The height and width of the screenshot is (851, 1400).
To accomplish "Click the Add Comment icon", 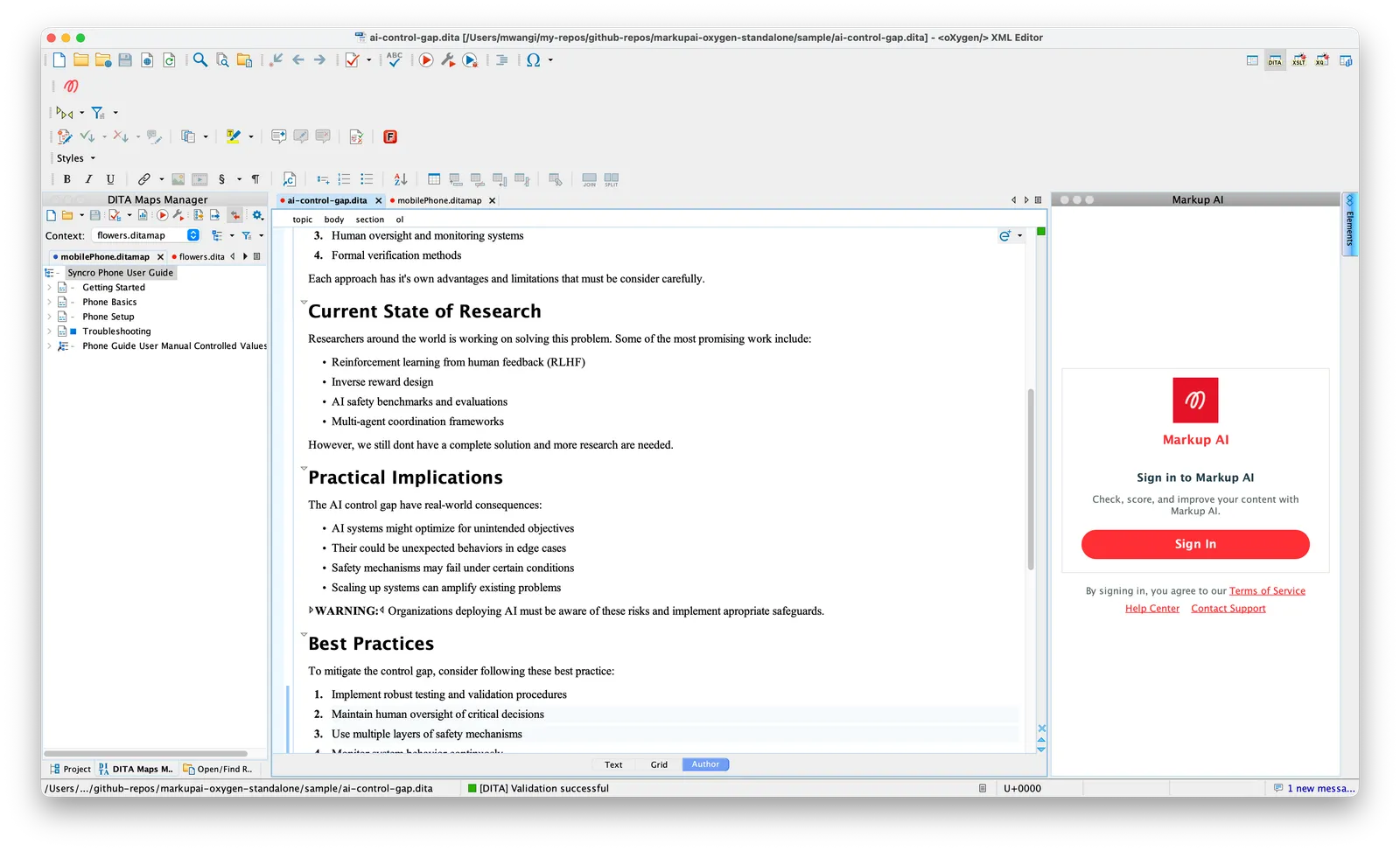I will click(x=279, y=136).
